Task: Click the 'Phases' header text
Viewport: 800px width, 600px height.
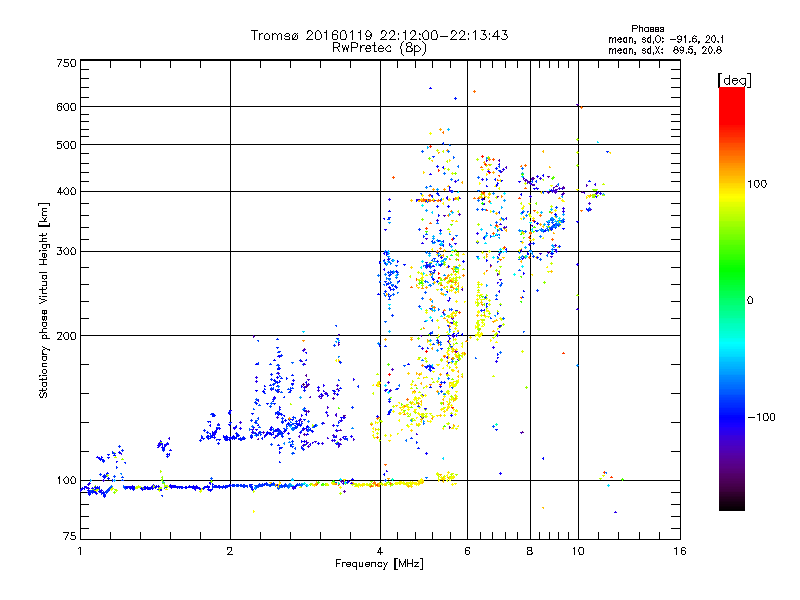Action: (x=647, y=29)
